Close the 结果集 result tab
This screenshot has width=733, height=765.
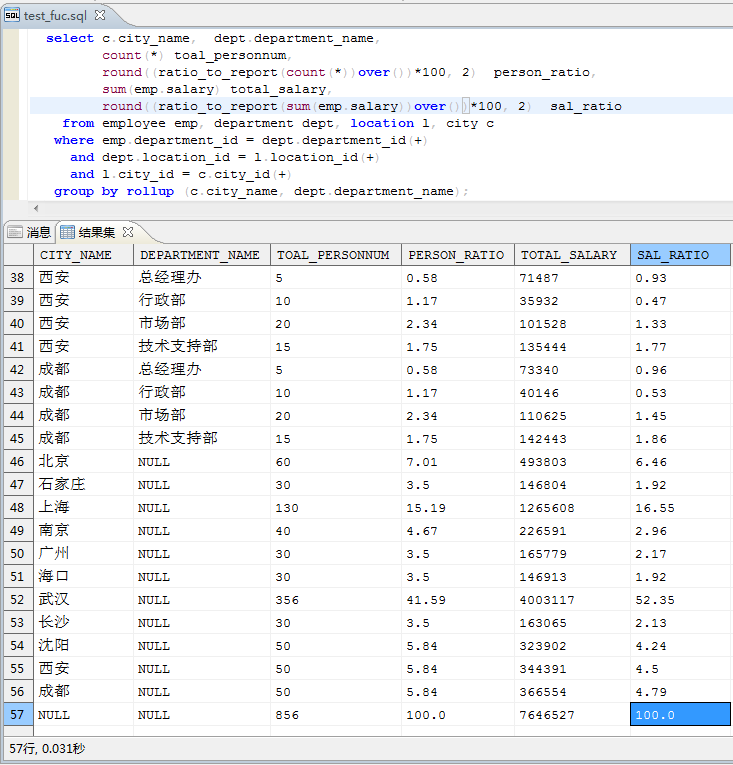(127, 232)
